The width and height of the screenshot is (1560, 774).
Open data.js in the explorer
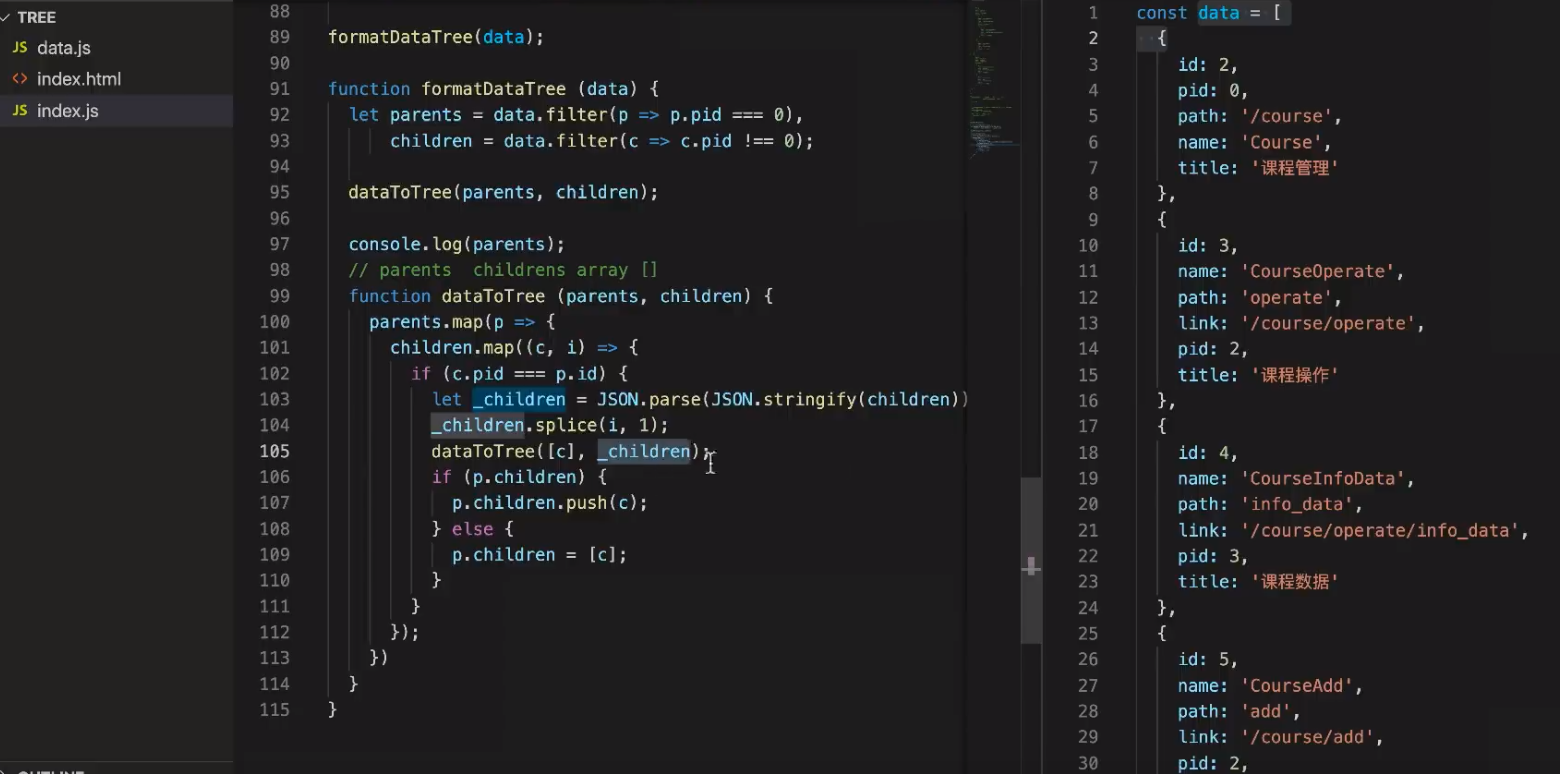coord(64,48)
